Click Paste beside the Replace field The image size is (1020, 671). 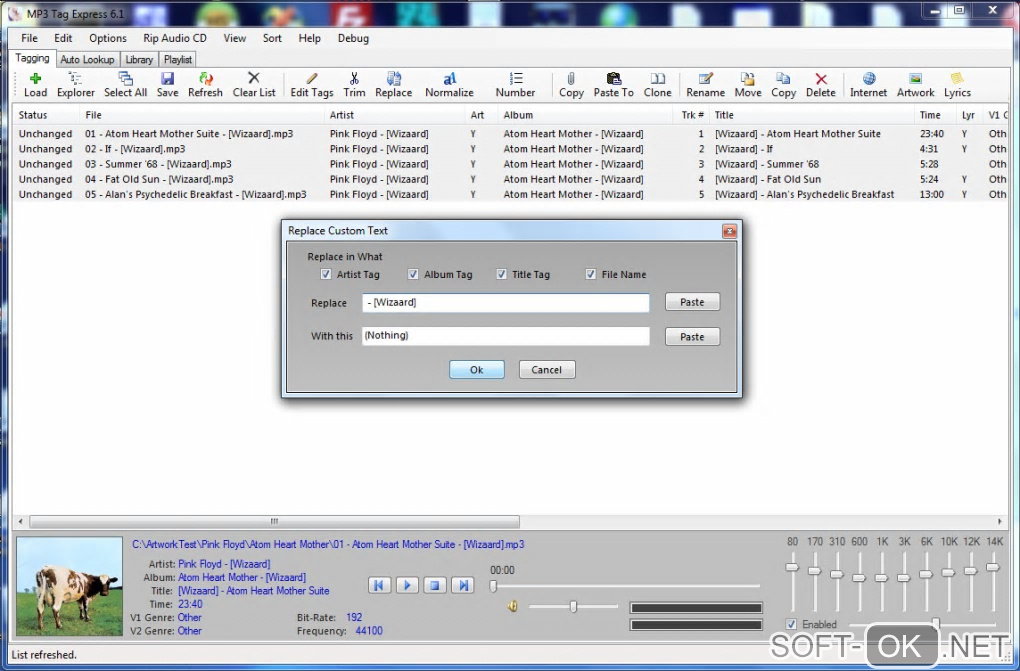pyautogui.click(x=692, y=302)
